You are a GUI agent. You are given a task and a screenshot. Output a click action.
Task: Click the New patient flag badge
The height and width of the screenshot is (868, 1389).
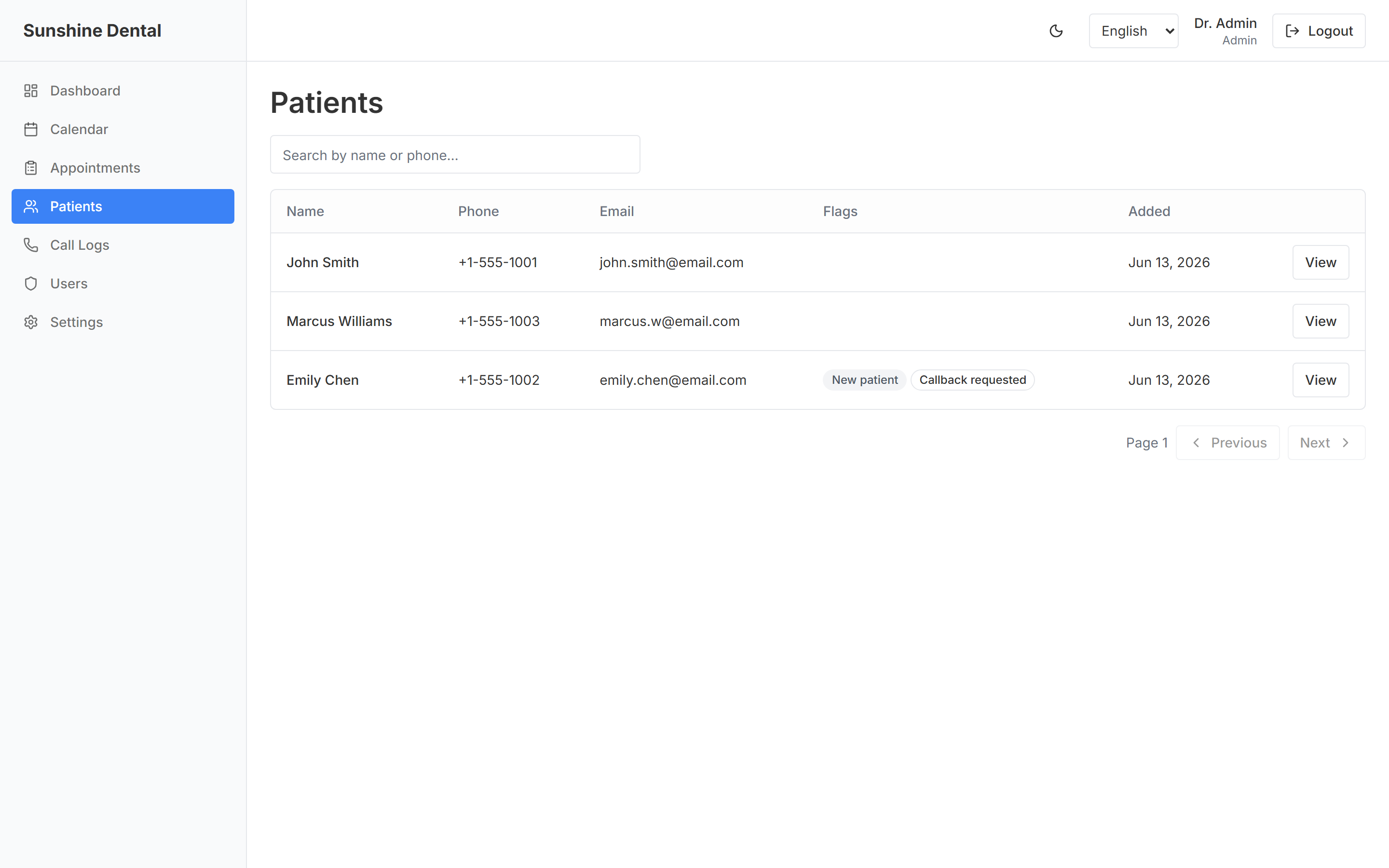(x=865, y=380)
